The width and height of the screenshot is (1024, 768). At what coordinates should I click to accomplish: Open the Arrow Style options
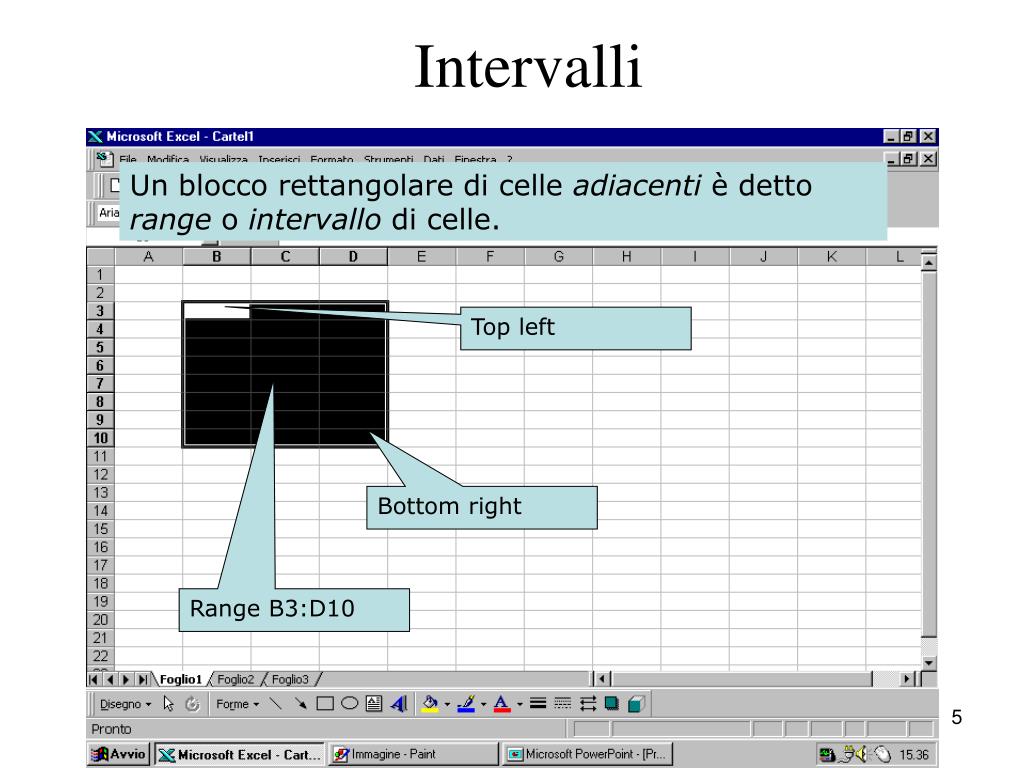587,703
